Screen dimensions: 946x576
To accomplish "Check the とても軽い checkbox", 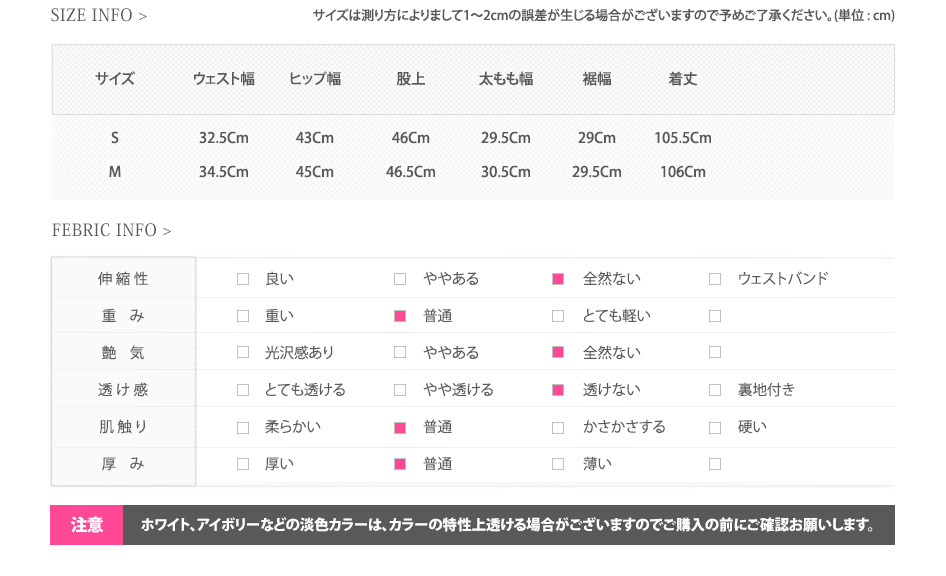I will 558,316.
